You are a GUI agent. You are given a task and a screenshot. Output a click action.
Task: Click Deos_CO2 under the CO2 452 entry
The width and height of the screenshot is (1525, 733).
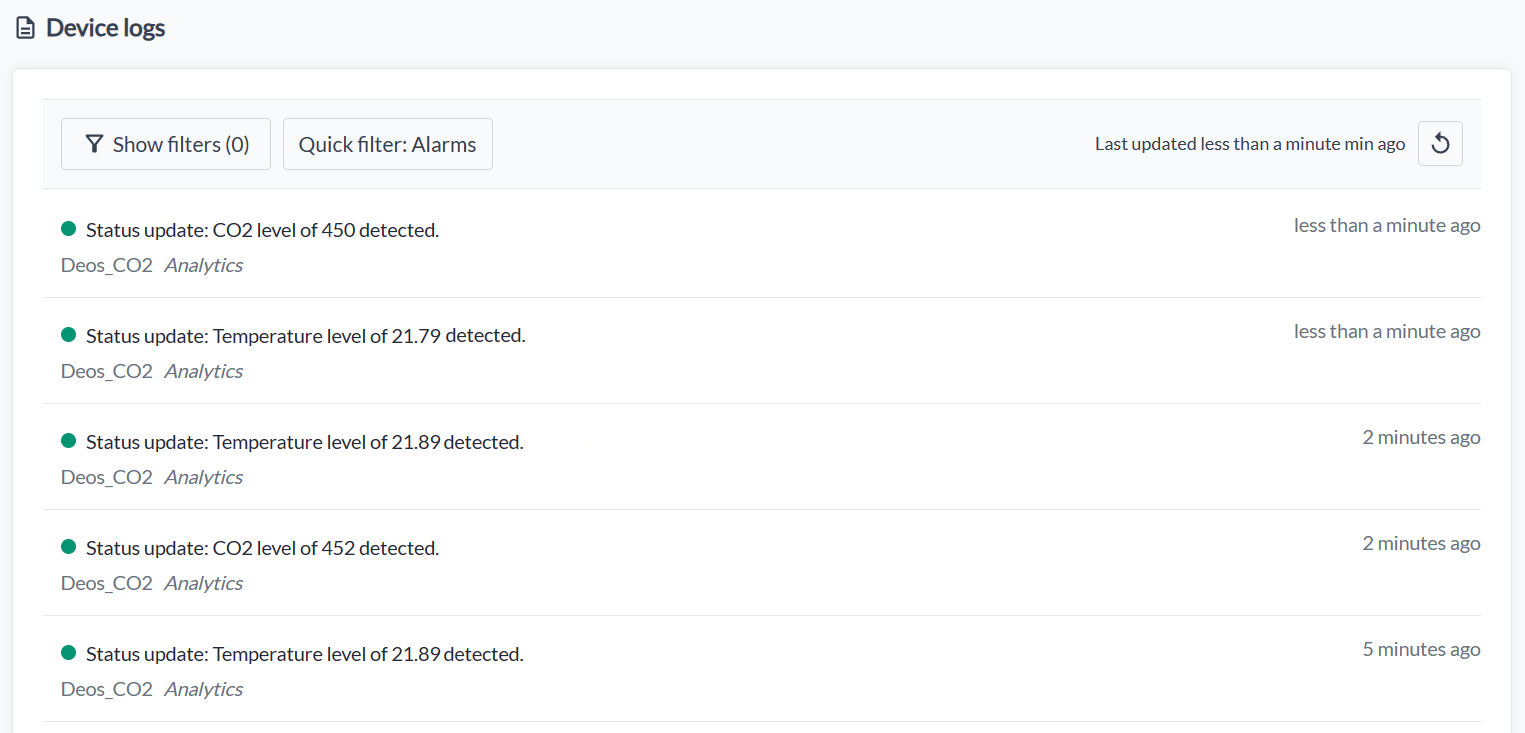[x=107, y=583]
